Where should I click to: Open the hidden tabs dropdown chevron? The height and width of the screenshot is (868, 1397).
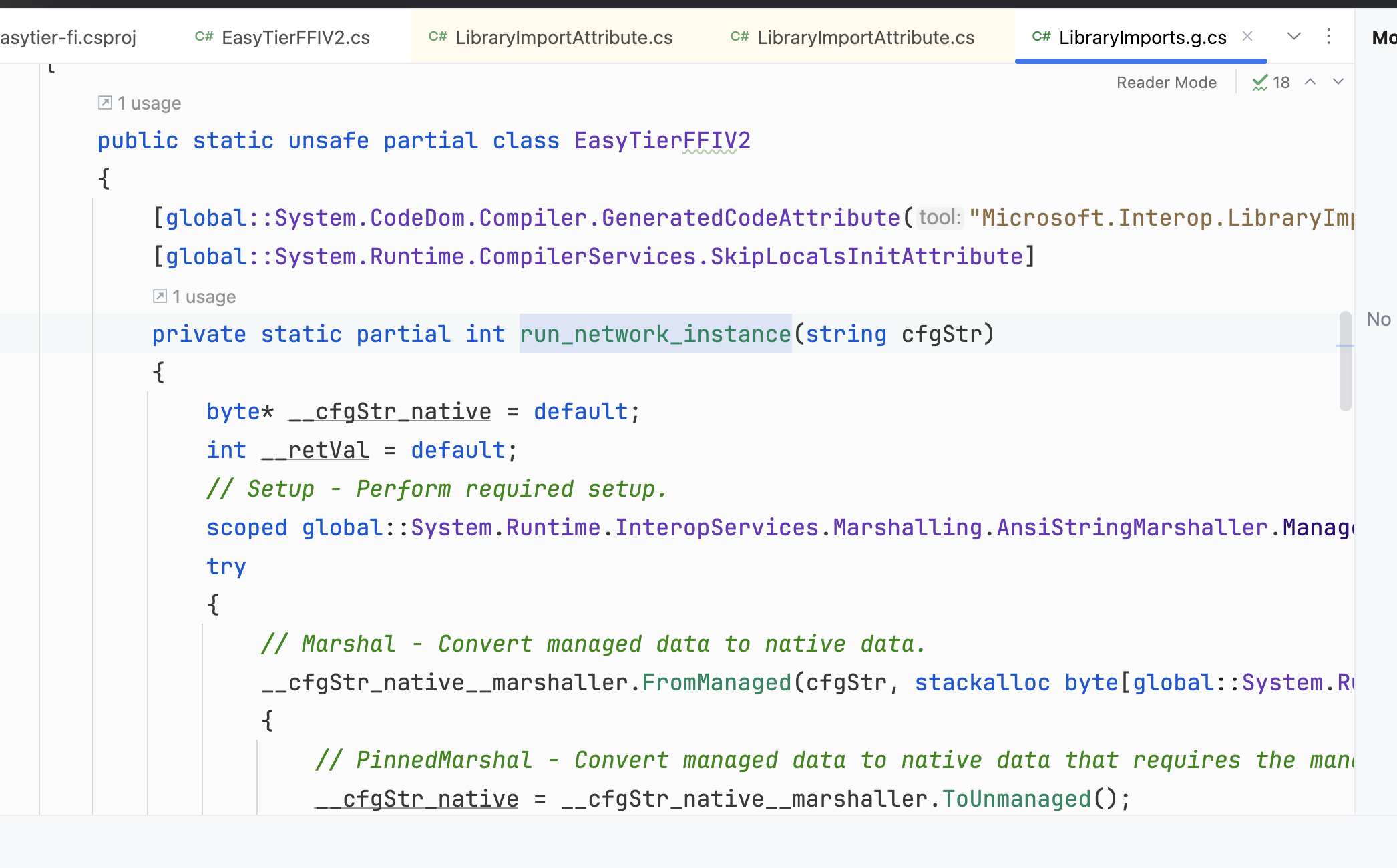[1293, 37]
